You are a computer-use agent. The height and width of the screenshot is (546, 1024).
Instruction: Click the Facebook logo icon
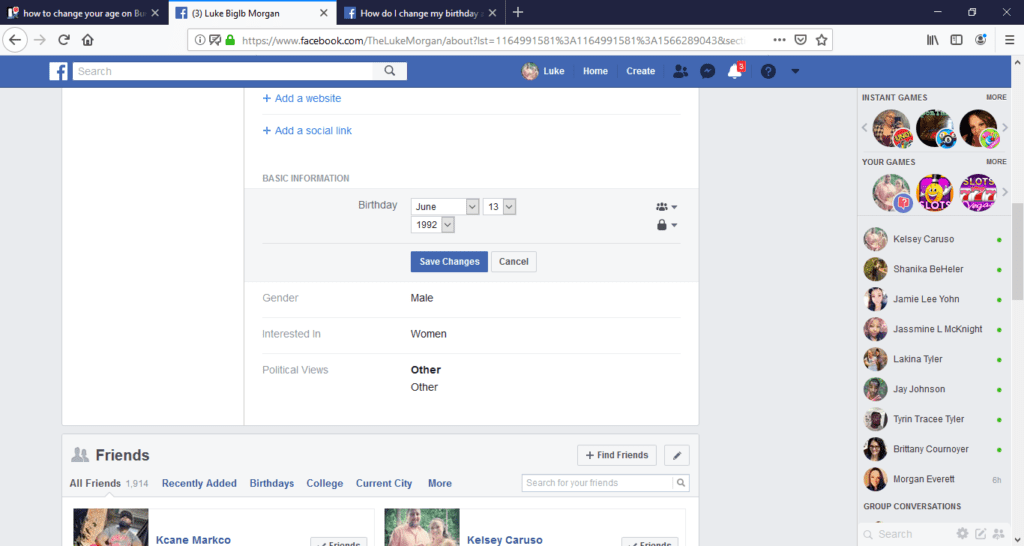(58, 71)
